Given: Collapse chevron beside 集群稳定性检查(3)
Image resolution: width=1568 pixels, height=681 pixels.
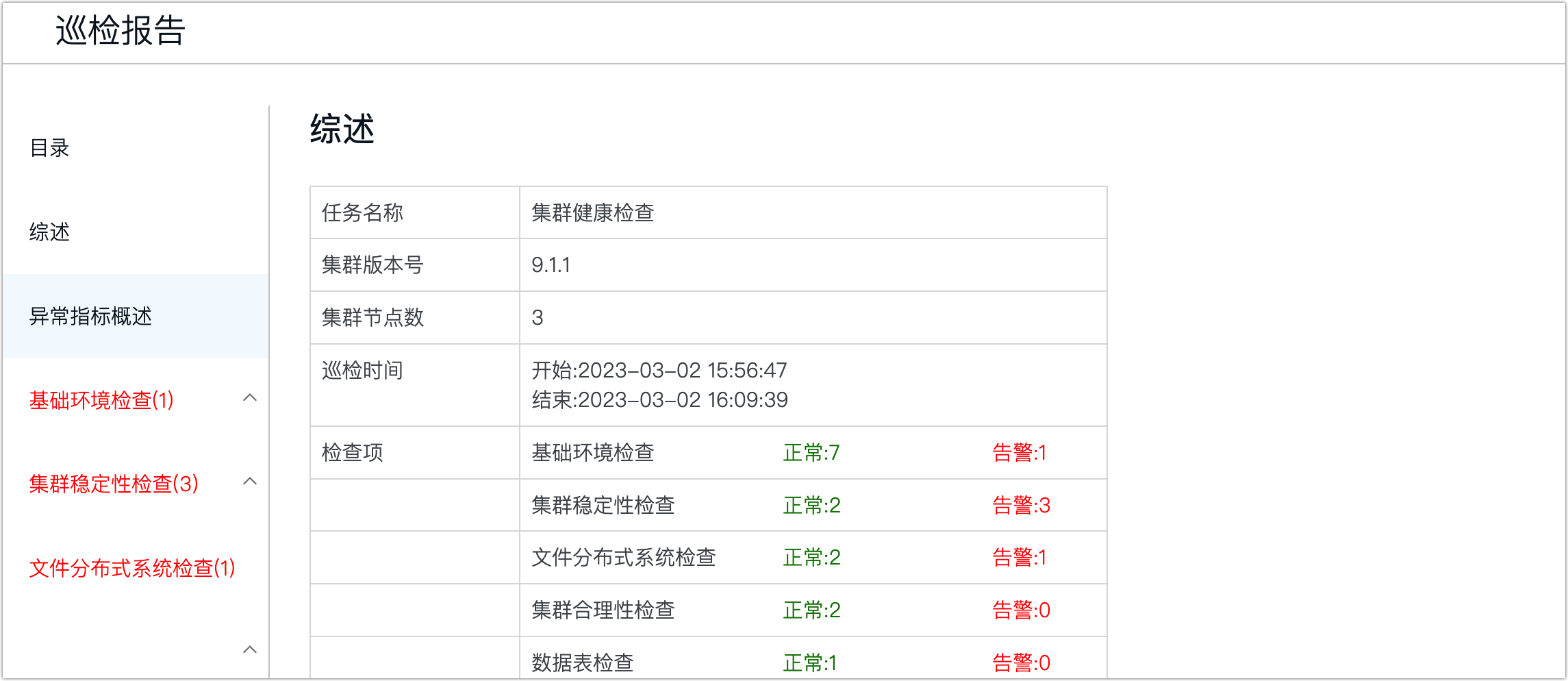Looking at the screenshot, I should coord(250,482).
